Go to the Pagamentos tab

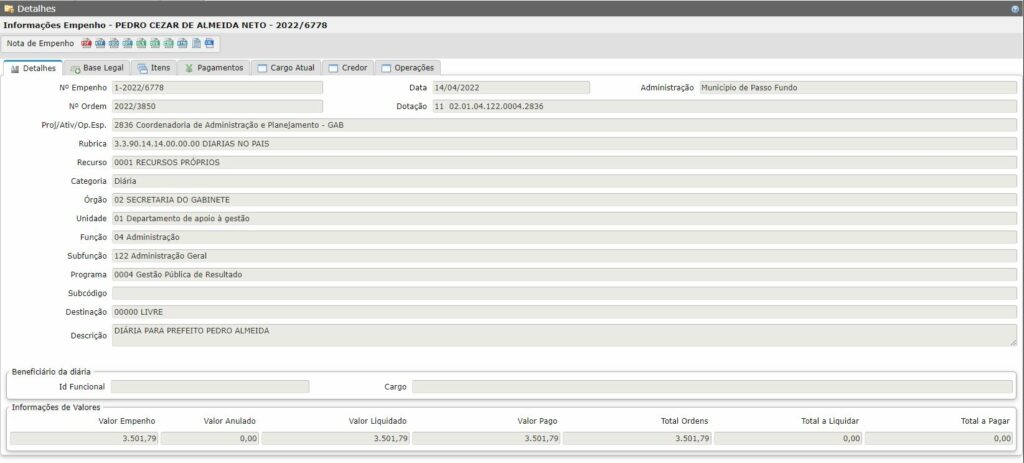(x=214, y=68)
